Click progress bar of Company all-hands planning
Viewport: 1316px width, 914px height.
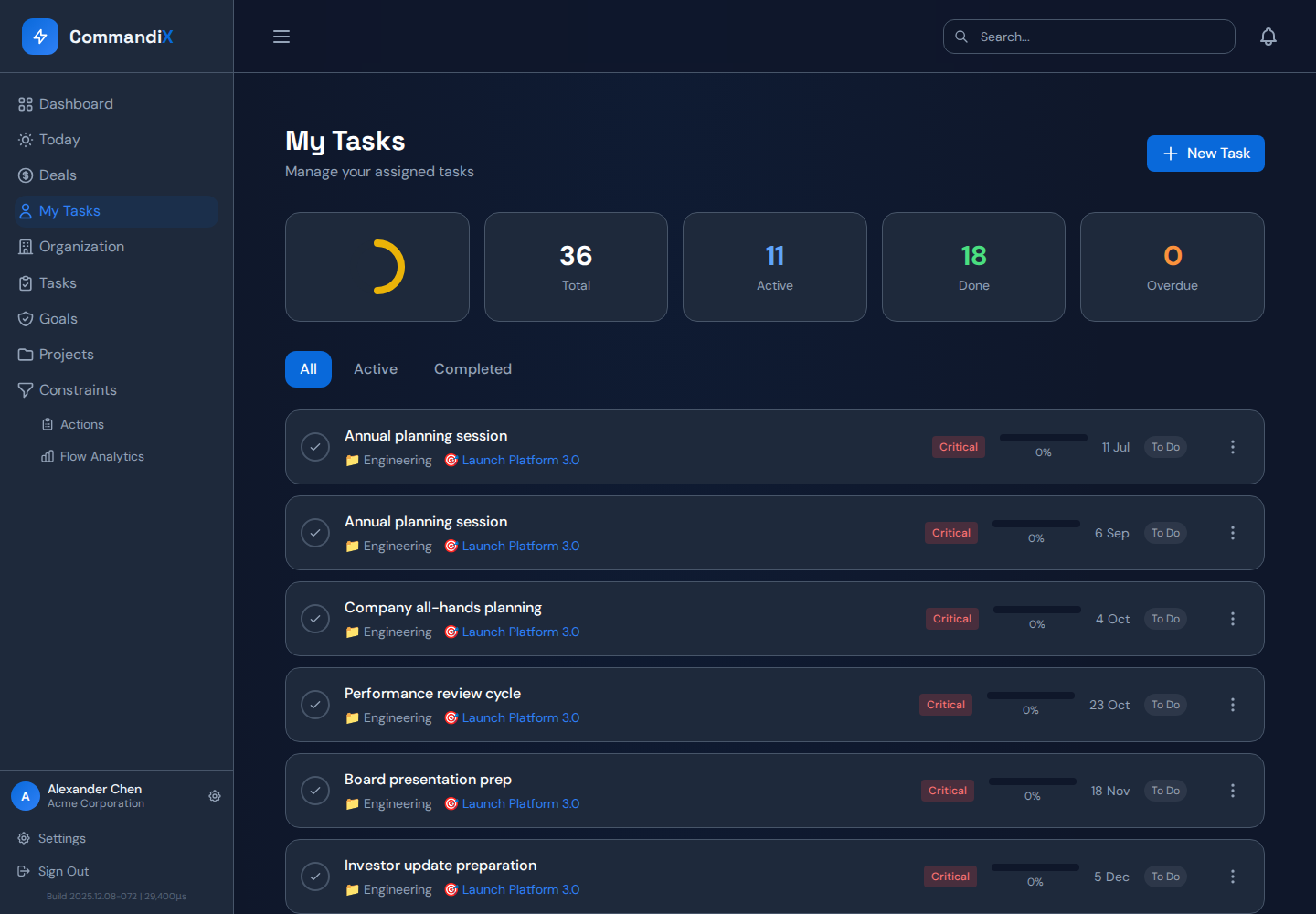click(x=1037, y=610)
